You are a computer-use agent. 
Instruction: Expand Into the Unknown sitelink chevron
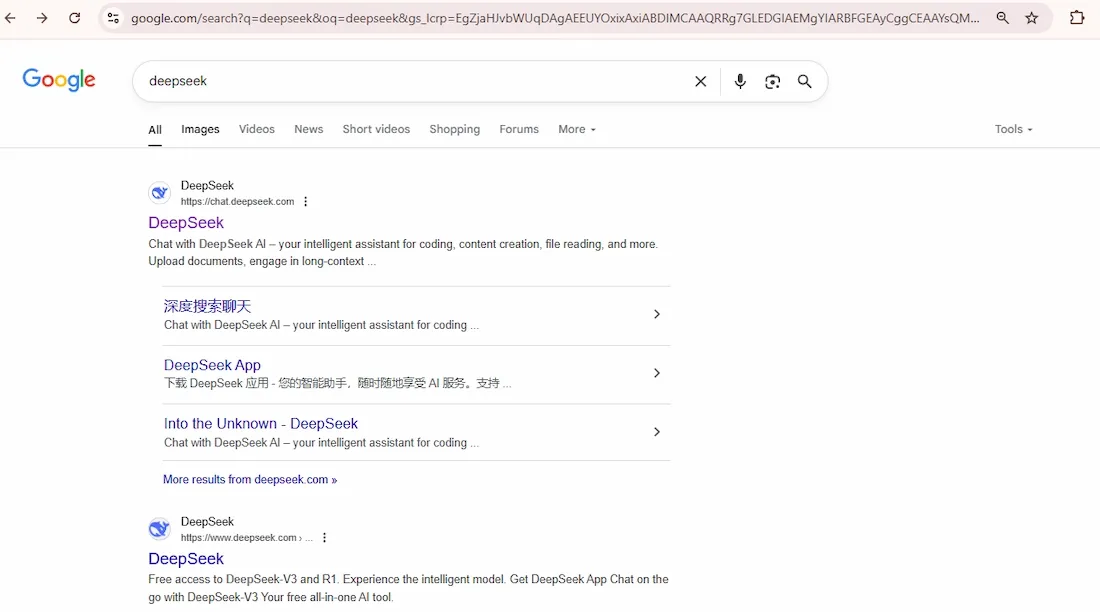(657, 432)
